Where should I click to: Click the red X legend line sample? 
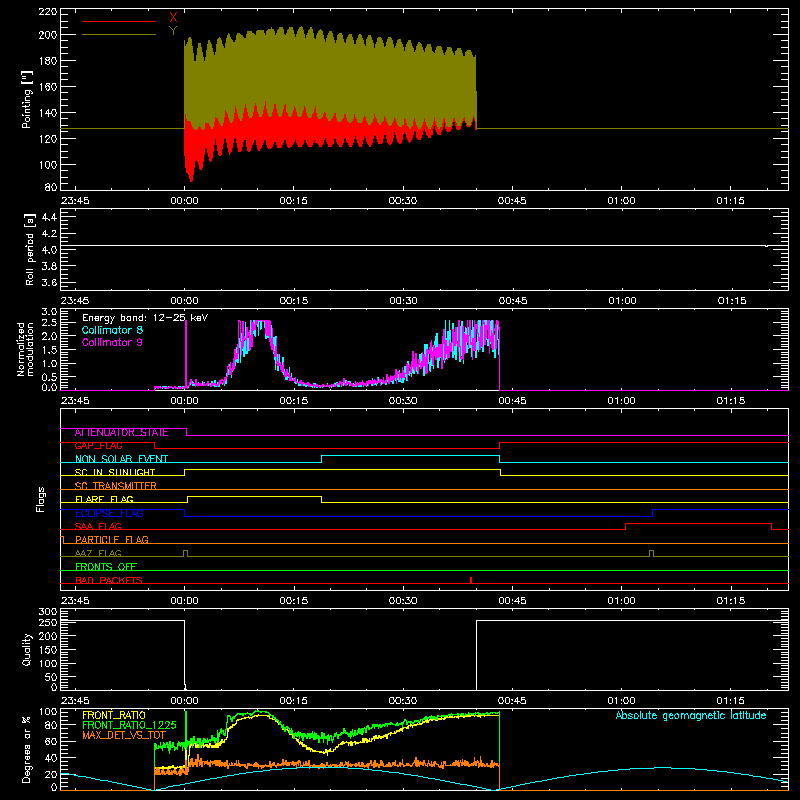tap(119, 21)
